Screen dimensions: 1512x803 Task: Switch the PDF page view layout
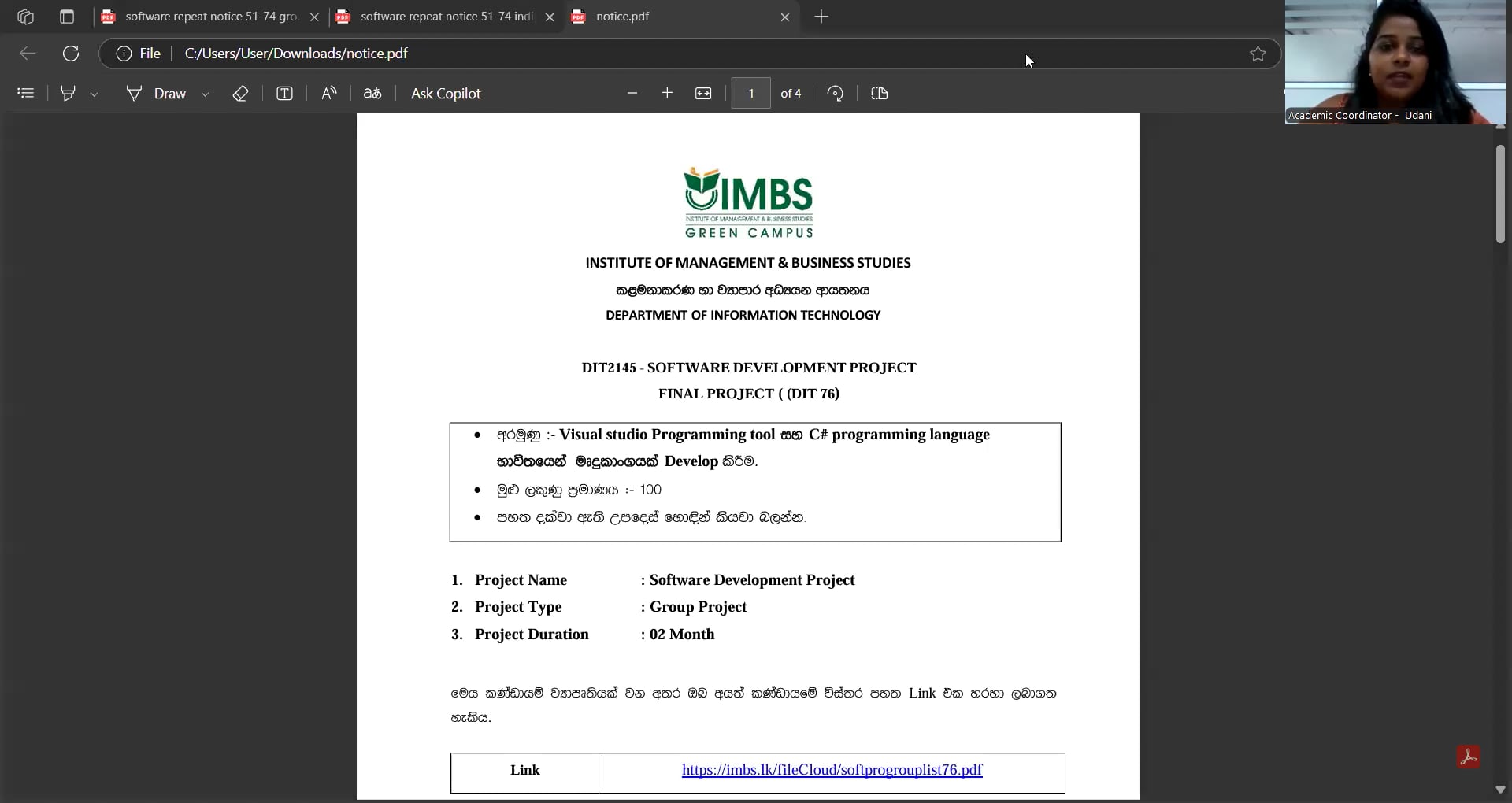coord(879,93)
